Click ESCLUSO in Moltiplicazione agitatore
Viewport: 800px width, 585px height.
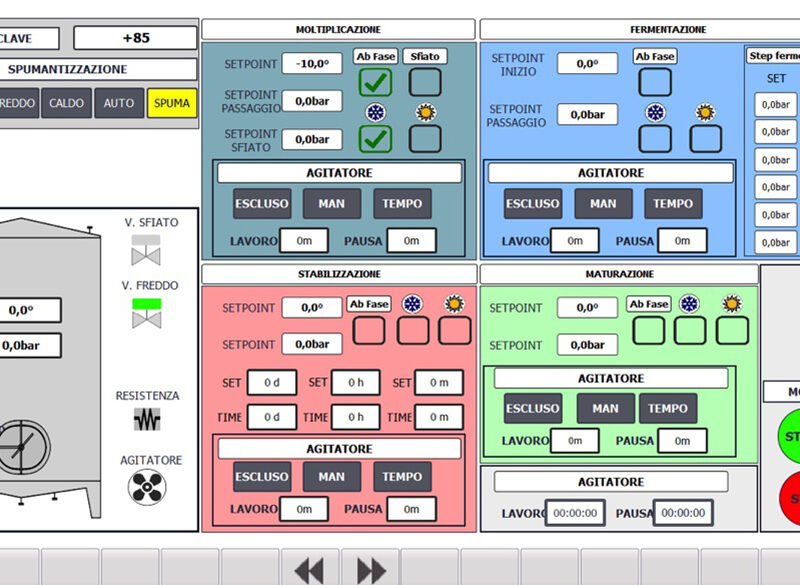(262, 204)
